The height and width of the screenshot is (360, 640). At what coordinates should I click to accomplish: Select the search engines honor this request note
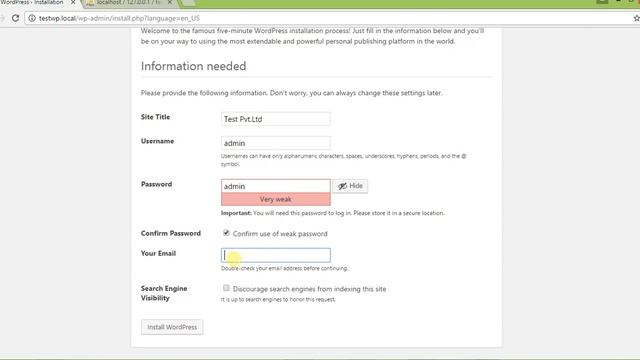[x=278, y=299]
